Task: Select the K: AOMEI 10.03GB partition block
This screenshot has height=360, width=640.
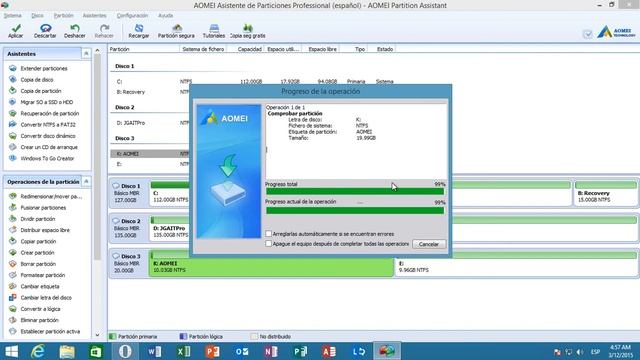Action: pos(271,264)
